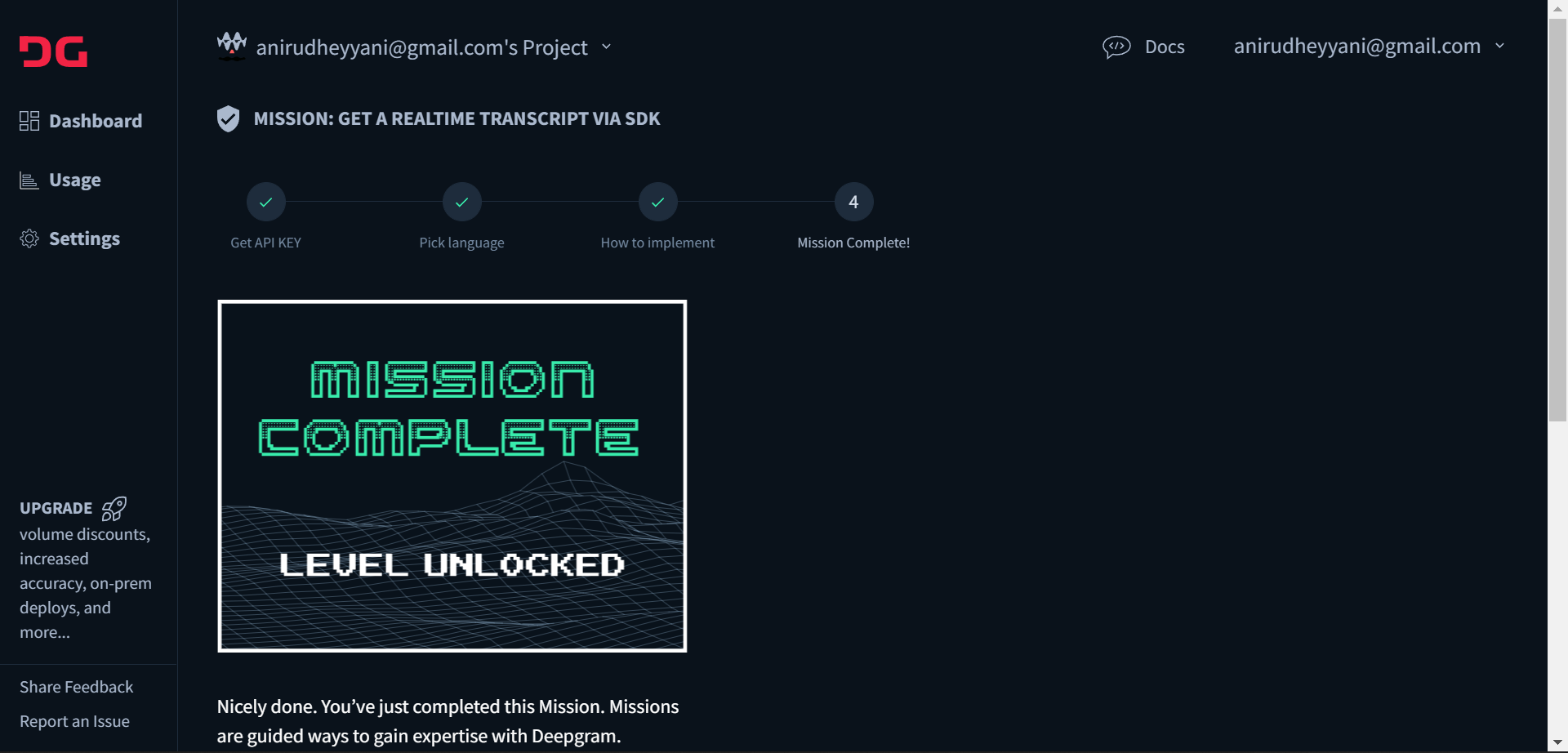Click the mission shield check icon
Image resolution: width=1568 pixels, height=753 pixels.
coord(228,119)
